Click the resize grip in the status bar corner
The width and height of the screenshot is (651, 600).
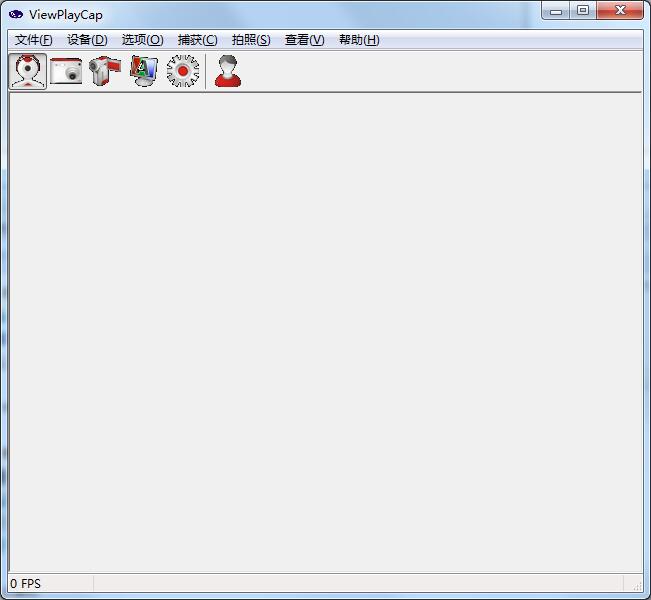(x=637, y=586)
